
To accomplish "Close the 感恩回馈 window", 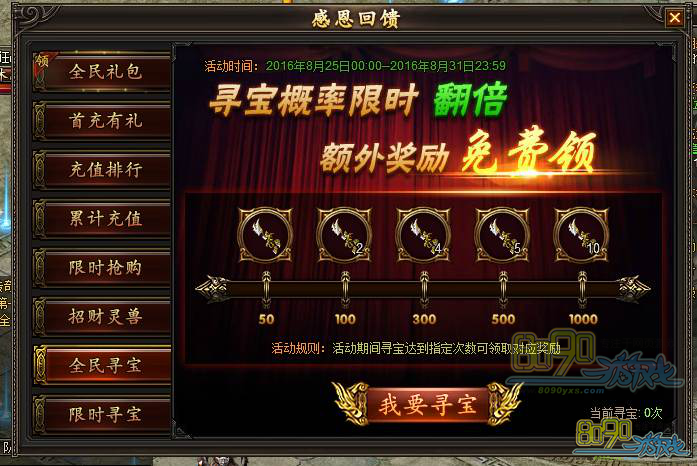I will (675, 18).
